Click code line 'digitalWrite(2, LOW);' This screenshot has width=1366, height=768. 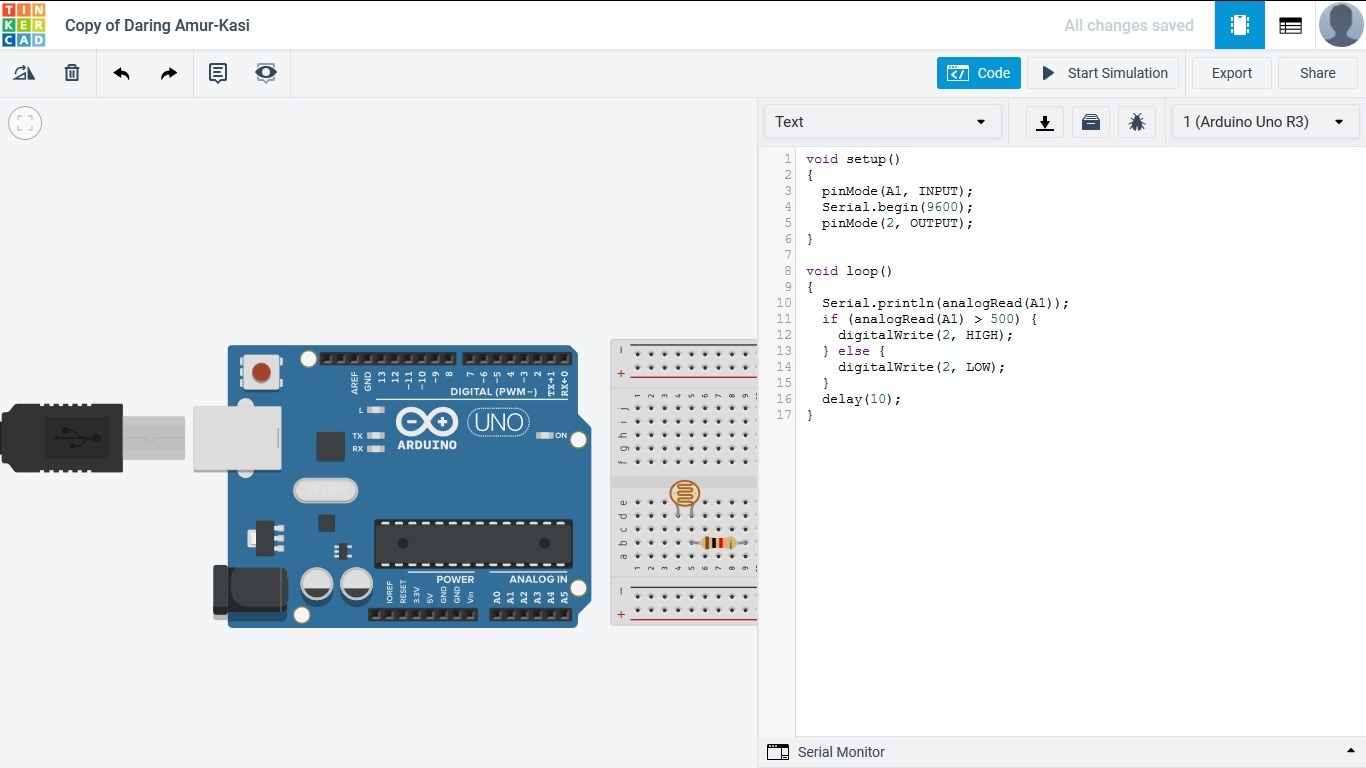[x=921, y=367]
